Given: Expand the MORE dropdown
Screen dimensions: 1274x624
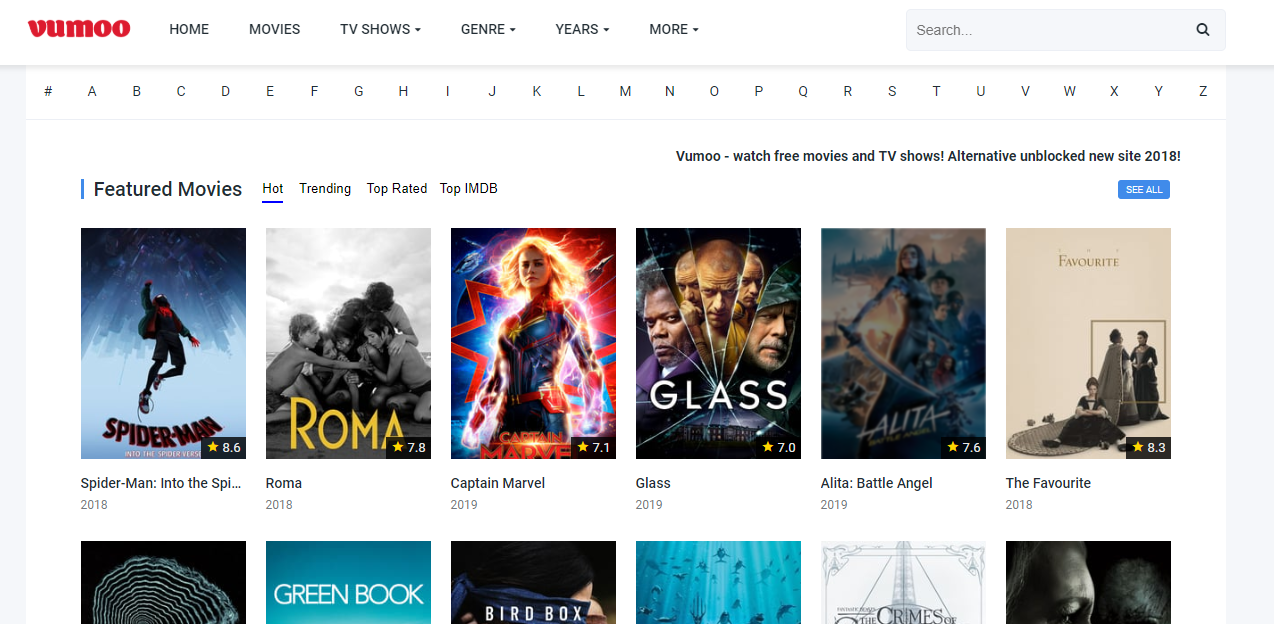Looking at the screenshot, I should pos(674,29).
